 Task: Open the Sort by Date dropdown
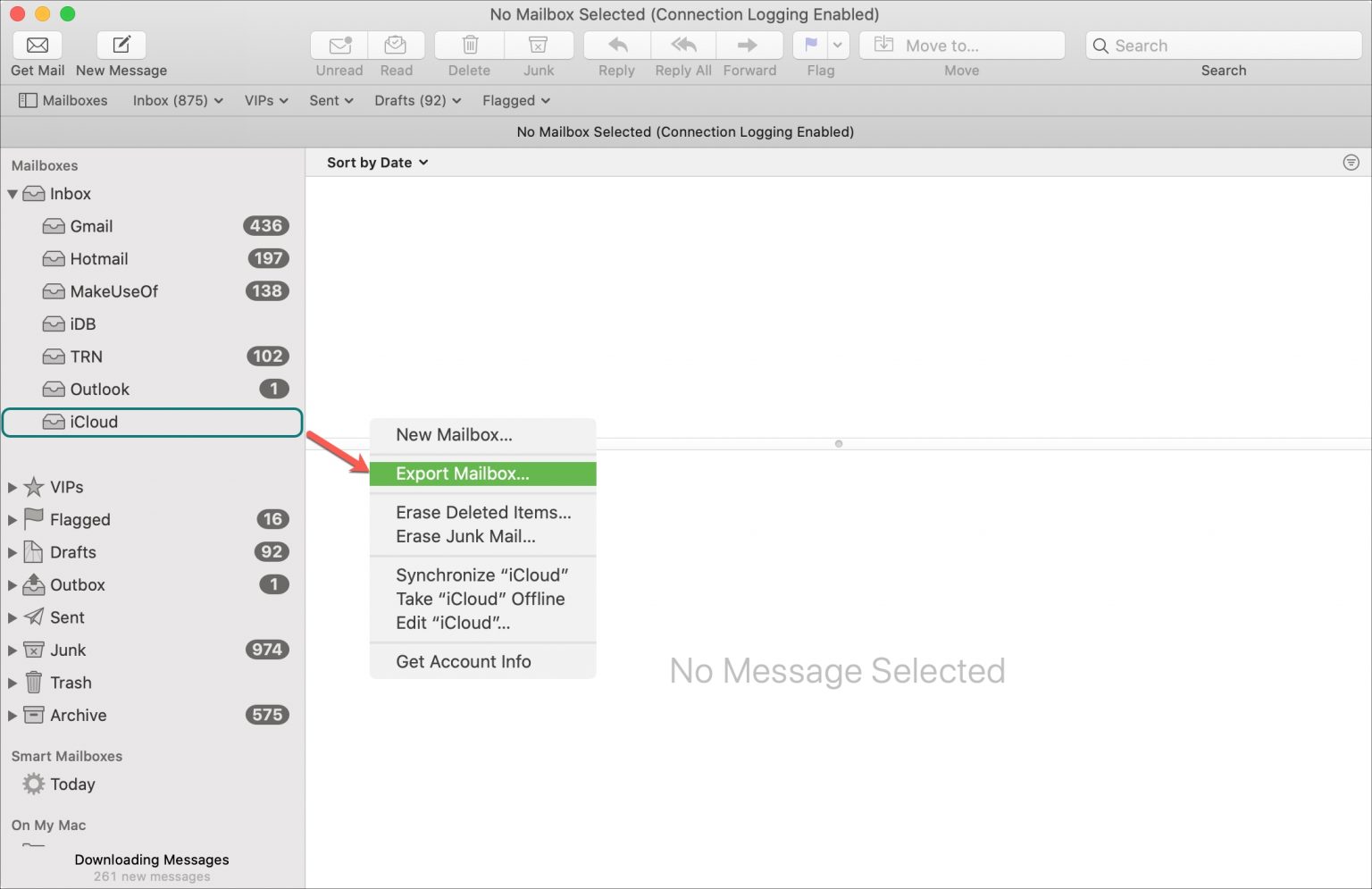(375, 162)
